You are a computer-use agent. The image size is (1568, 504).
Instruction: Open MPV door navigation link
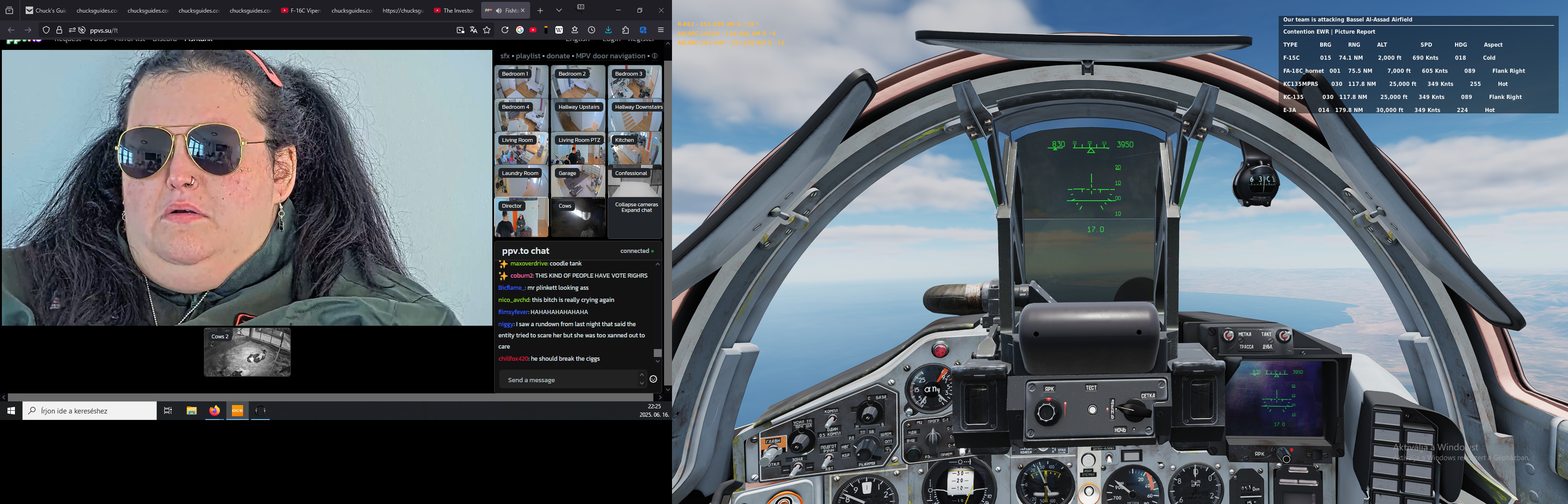click(x=610, y=56)
